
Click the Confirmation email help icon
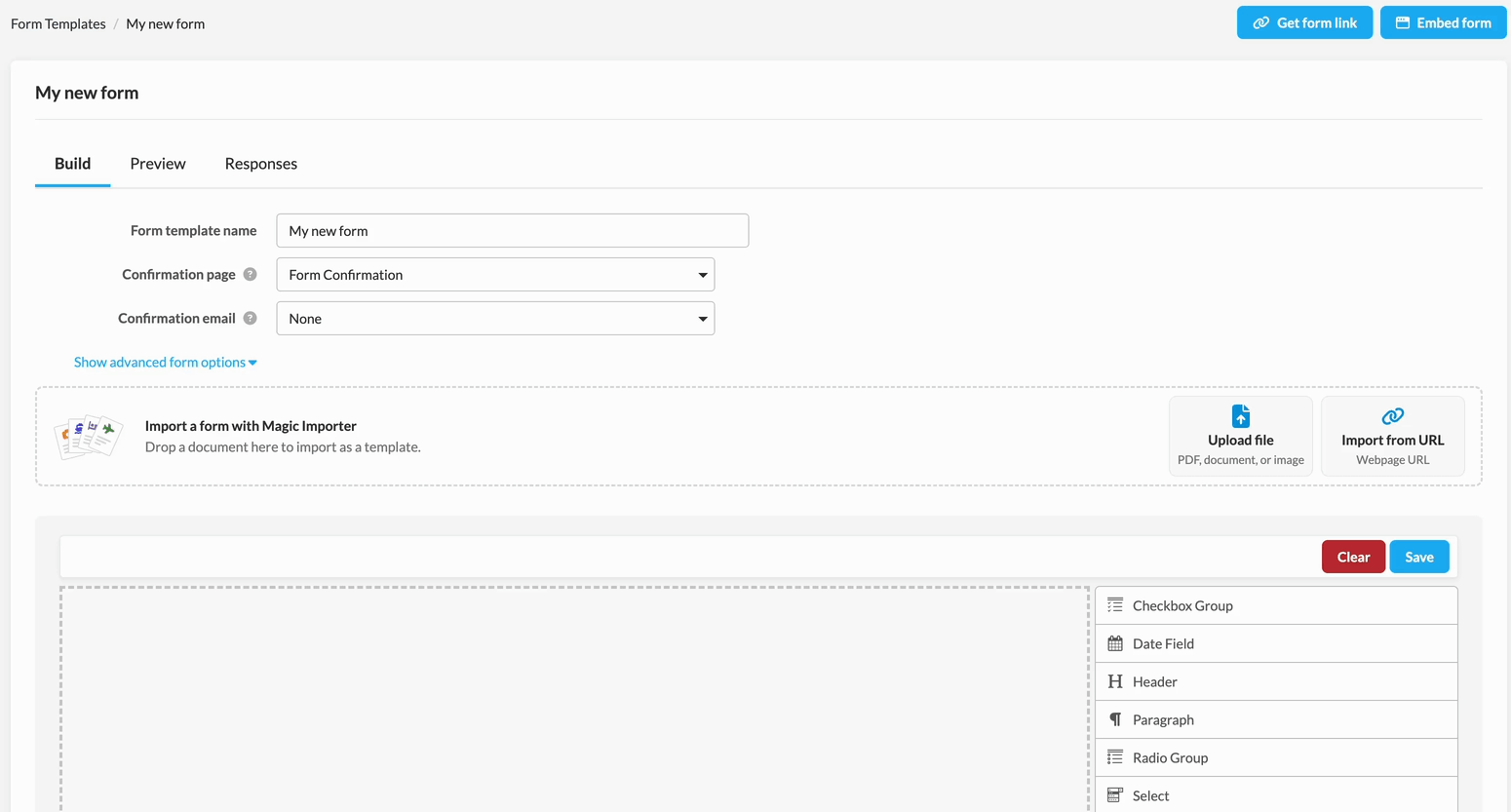[x=251, y=319]
